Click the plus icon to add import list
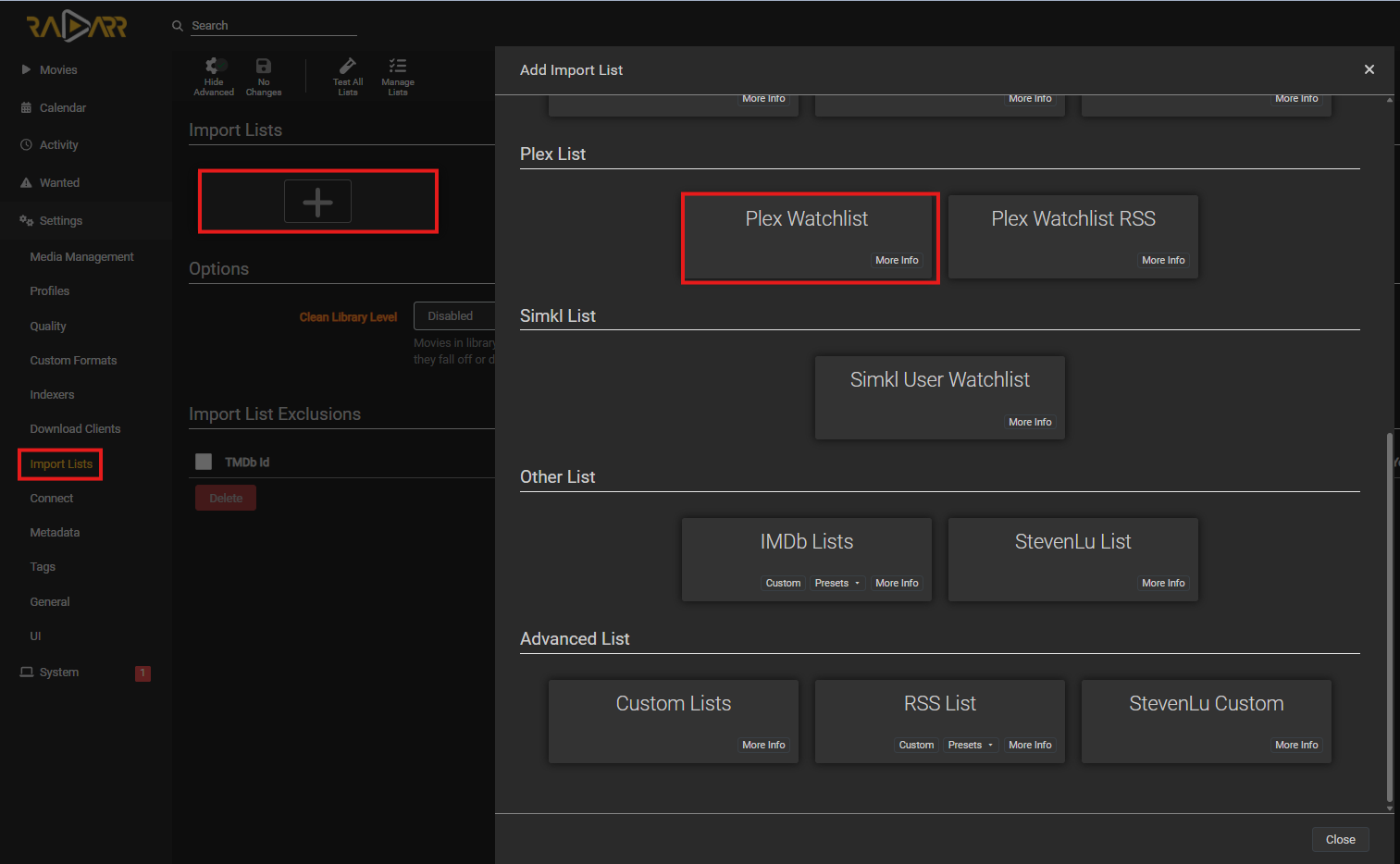Image resolution: width=1400 pixels, height=864 pixels. click(x=317, y=202)
